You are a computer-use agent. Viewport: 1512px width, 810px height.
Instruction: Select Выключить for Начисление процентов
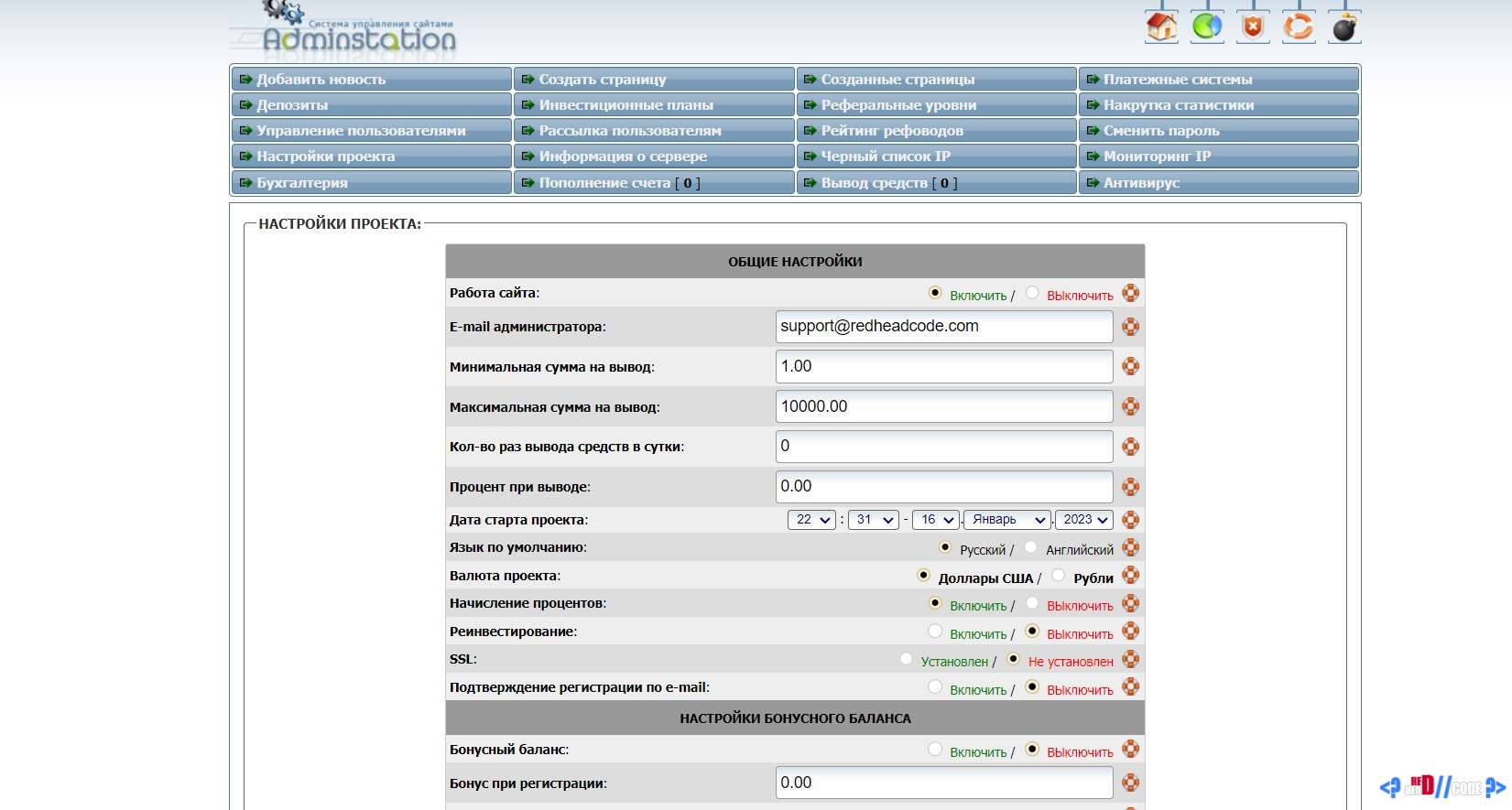click(x=1032, y=603)
